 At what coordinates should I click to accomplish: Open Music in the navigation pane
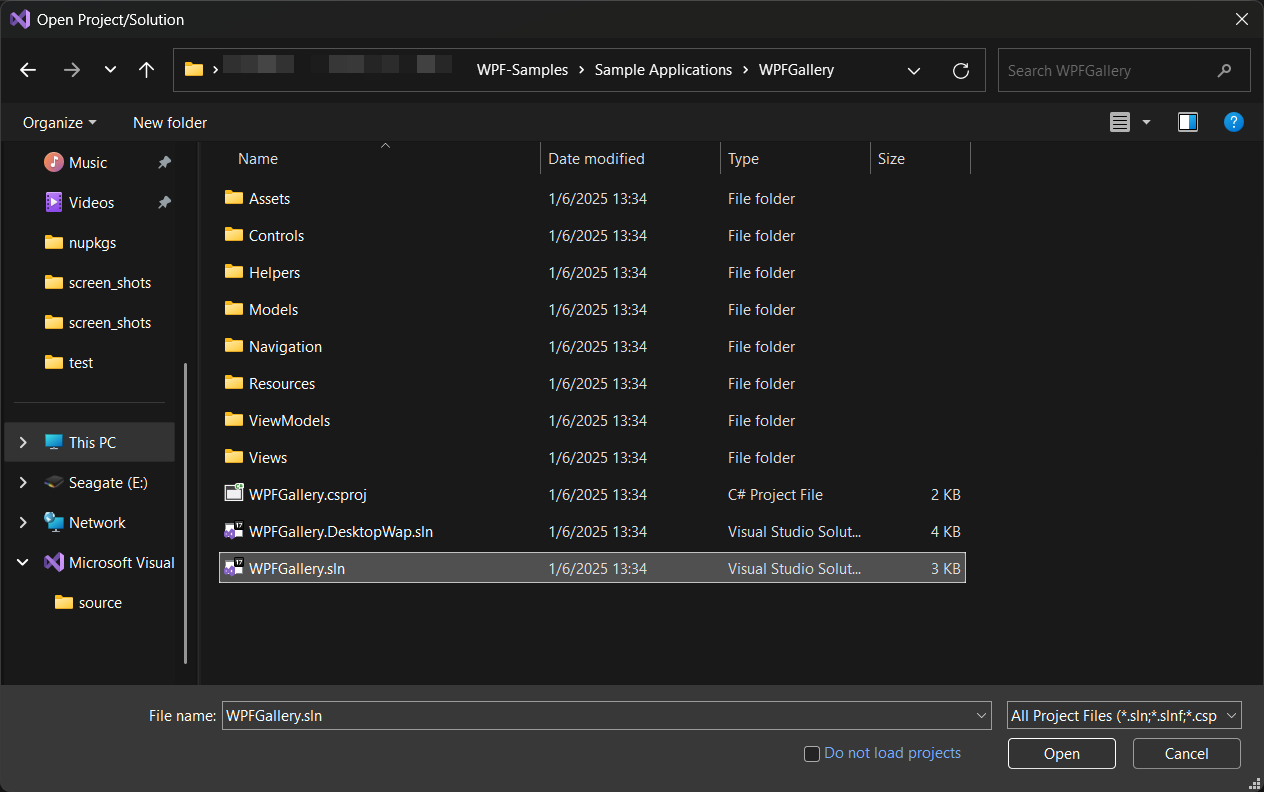(90, 162)
